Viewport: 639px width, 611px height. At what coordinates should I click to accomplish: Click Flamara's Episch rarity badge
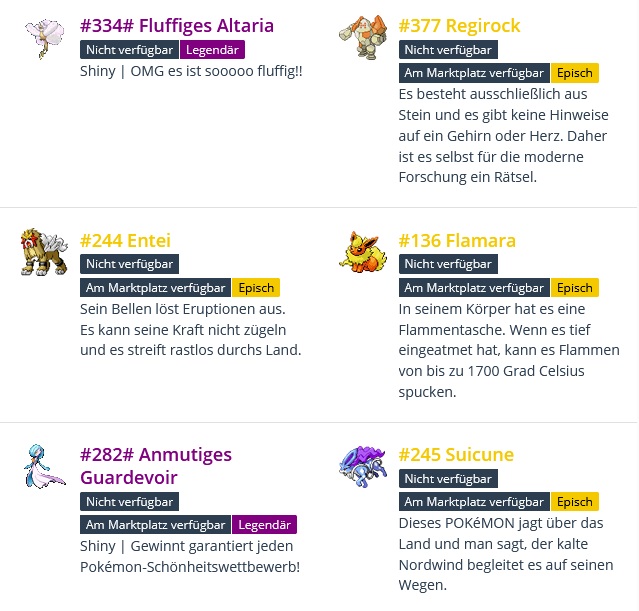[x=574, y=288]
